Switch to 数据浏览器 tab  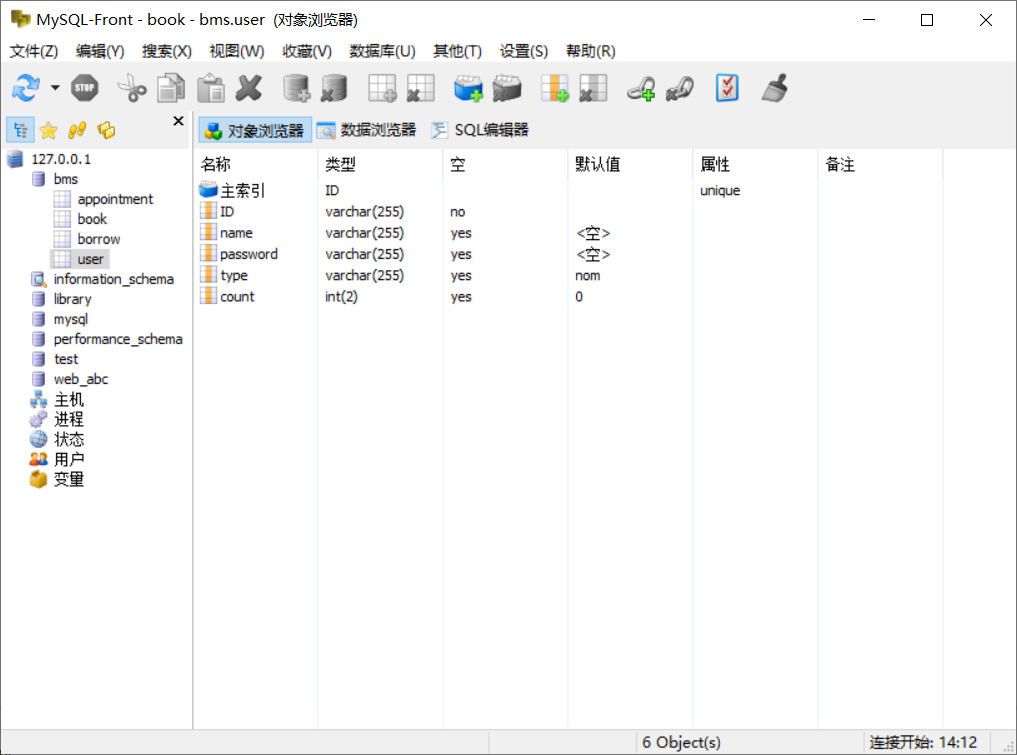pos(366,130)
